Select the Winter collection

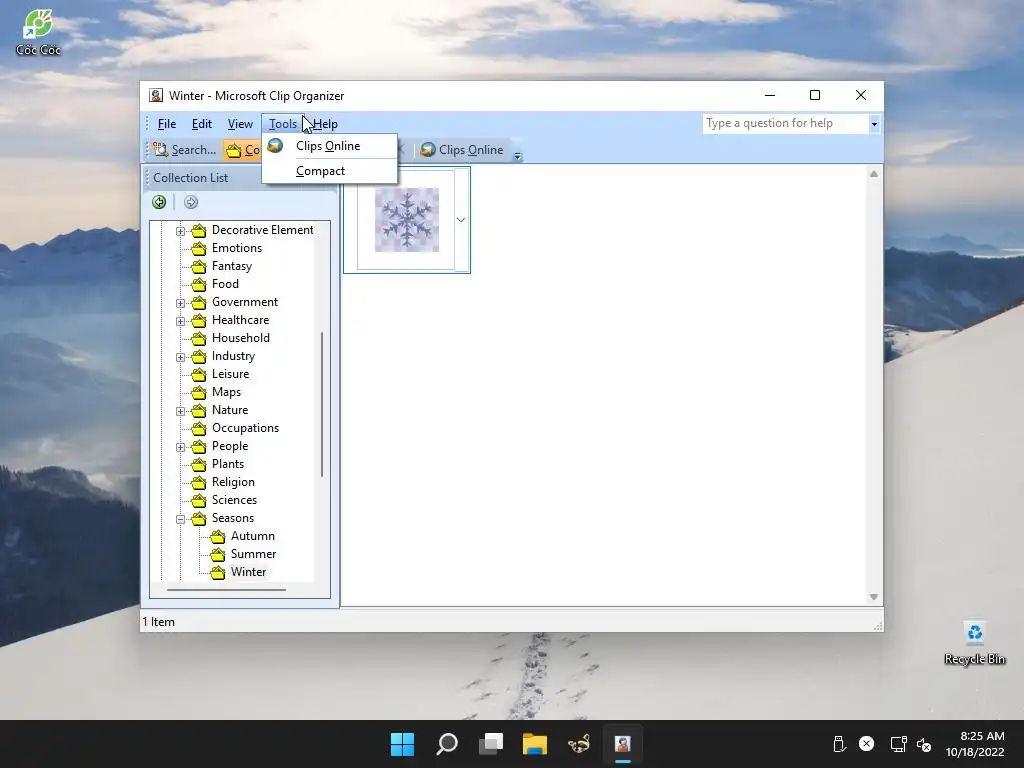[x=248, y=572]
